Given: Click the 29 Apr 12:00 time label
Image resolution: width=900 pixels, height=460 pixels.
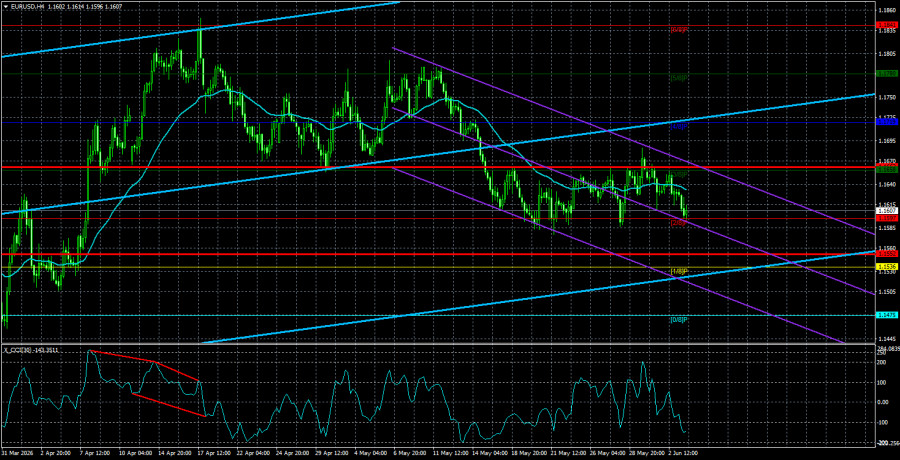Looking at the screenshot, I should click(x=331, y=453).
